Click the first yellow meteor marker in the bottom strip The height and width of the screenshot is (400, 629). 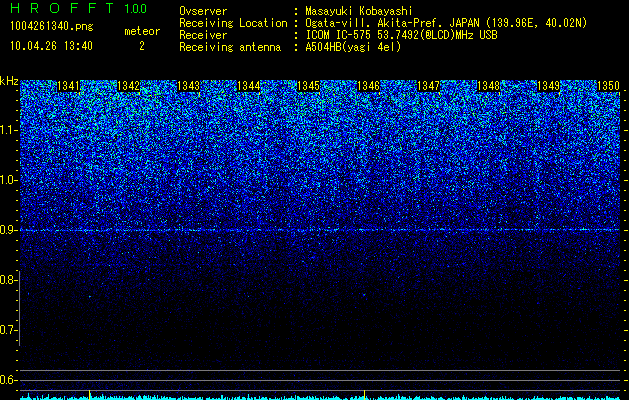pyautogui.click(x=89, y=395)
